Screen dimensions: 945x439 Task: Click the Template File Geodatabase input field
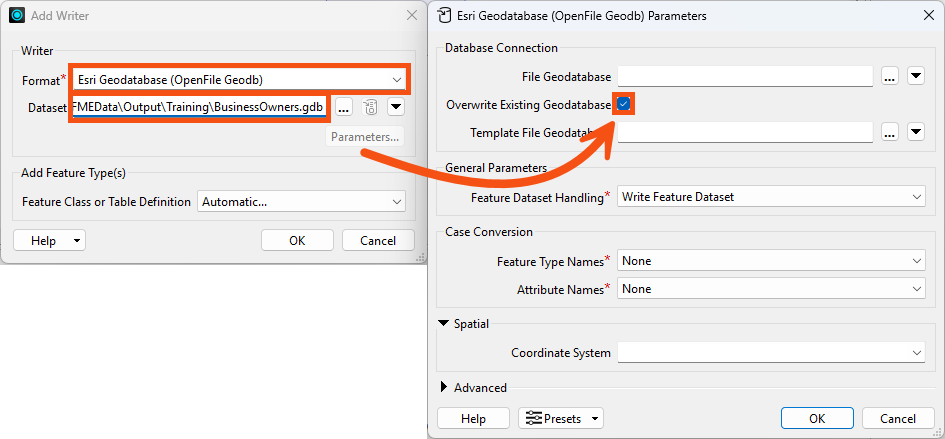click(745, 132)
